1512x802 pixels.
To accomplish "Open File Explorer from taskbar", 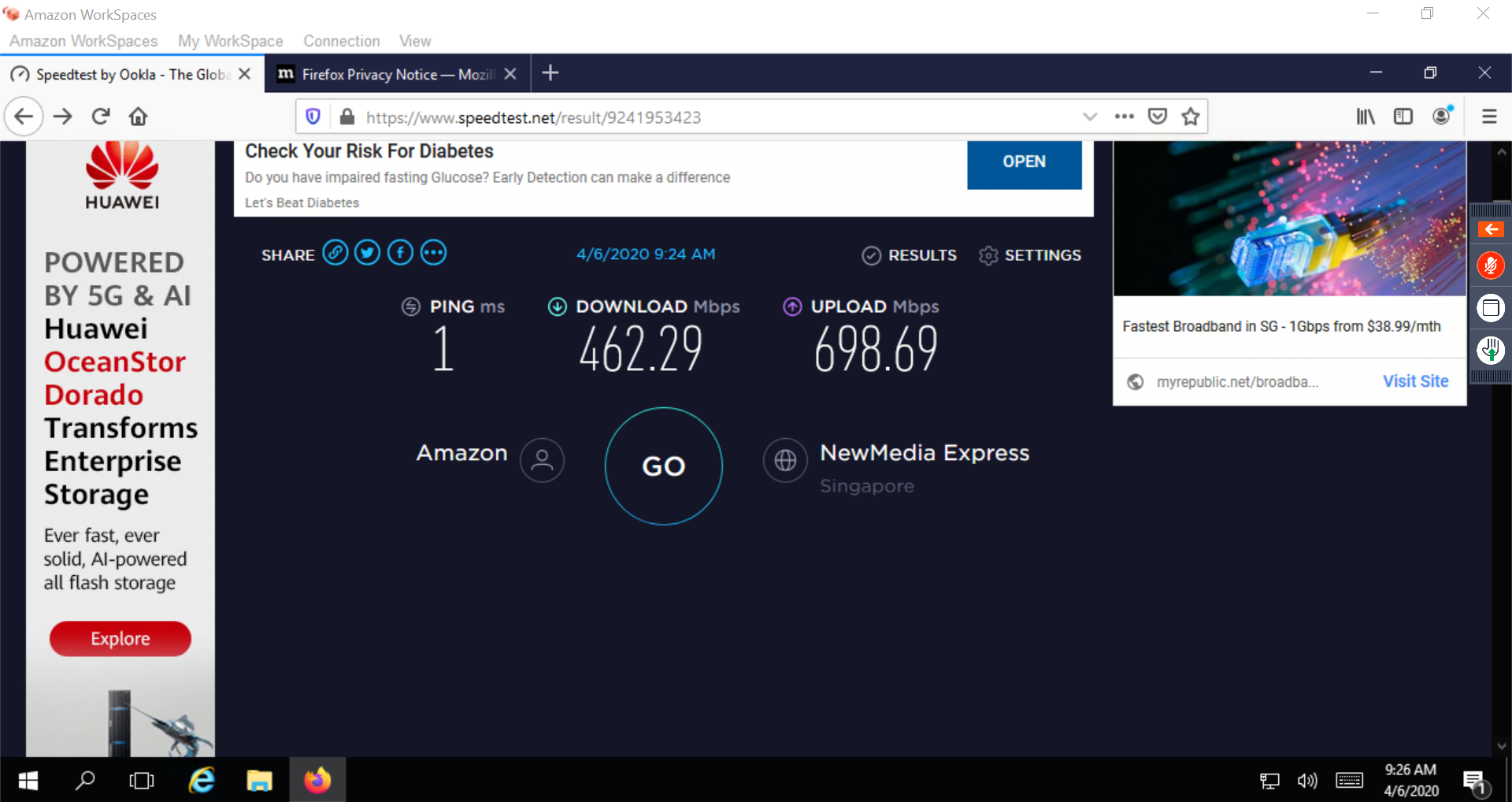I will [259, 780].
